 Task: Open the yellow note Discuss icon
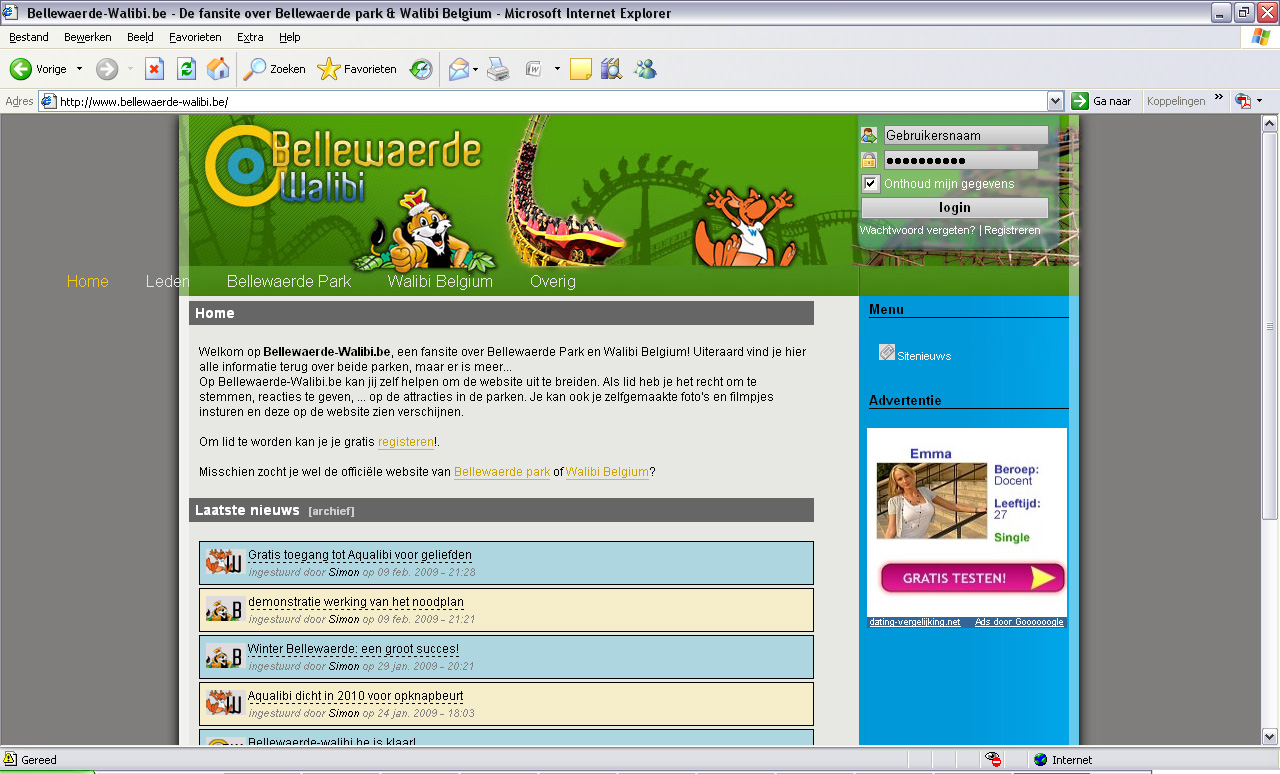pyautogui.click(x=581, y=69)
